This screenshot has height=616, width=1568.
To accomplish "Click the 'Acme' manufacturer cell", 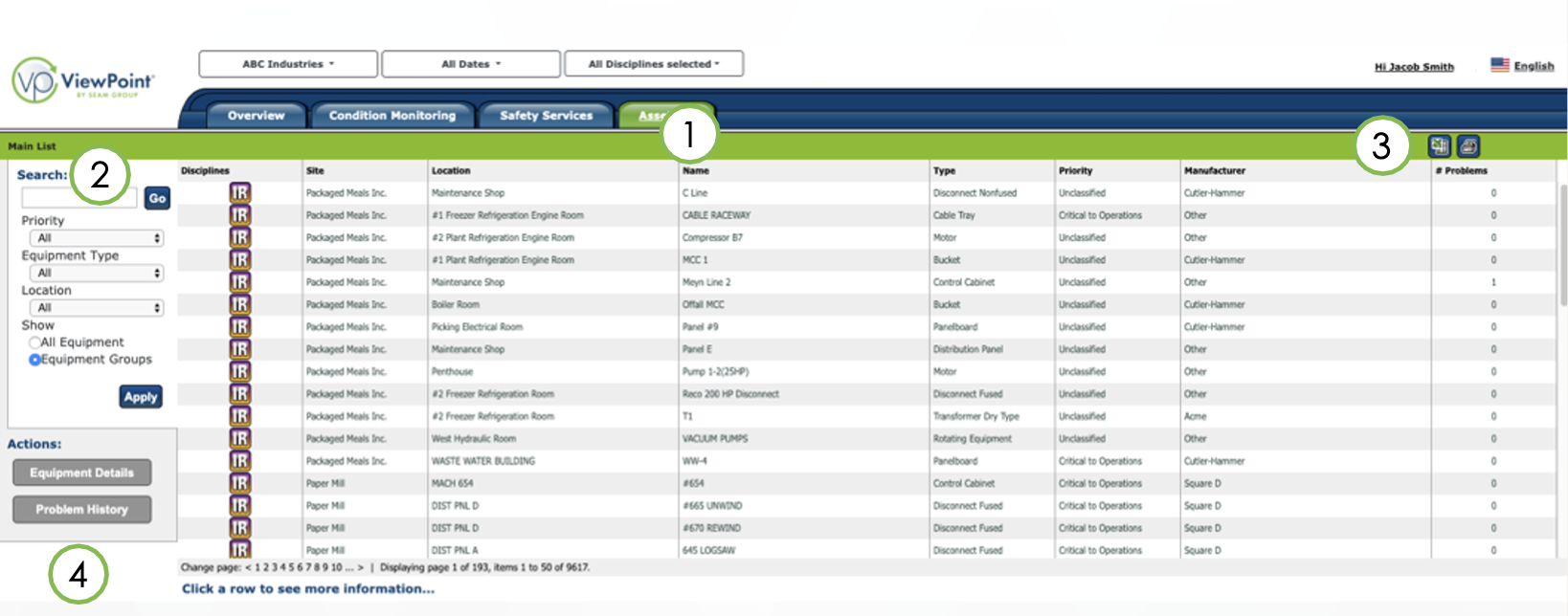I will (x=1195, y=416).
